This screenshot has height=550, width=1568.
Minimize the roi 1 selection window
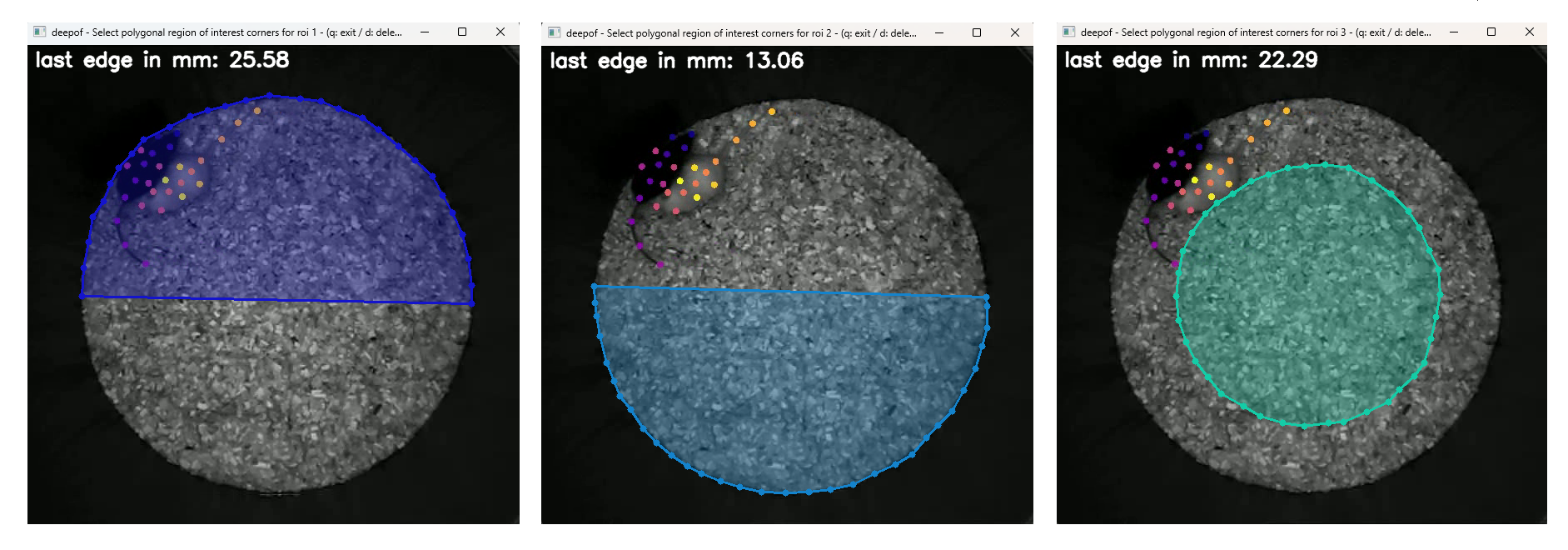pos(425,32)
